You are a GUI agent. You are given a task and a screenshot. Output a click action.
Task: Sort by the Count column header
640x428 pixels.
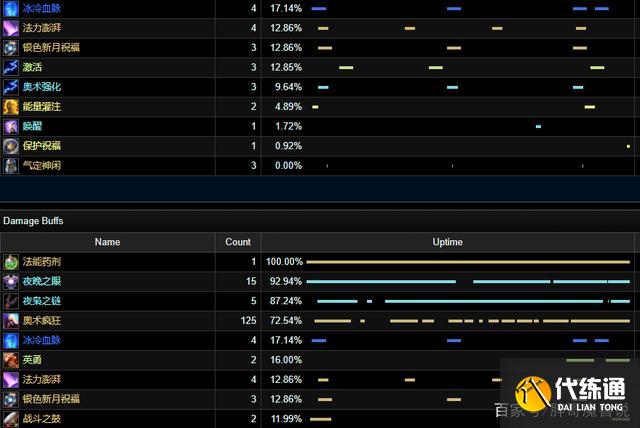(238, 242)
